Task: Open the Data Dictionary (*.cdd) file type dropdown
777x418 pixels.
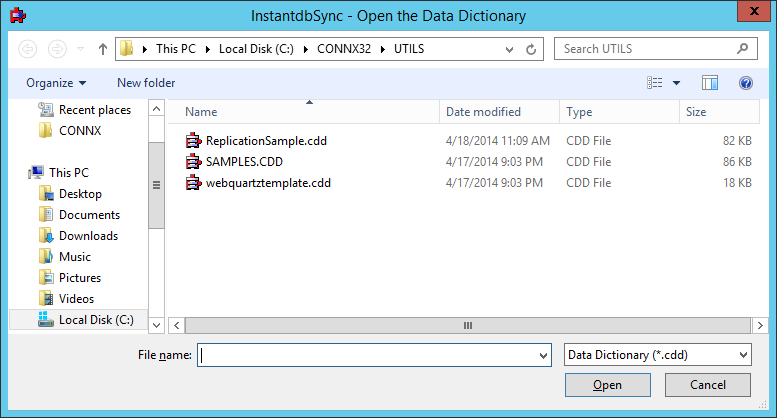Action: pyautogui.click(x=658, y=355)
